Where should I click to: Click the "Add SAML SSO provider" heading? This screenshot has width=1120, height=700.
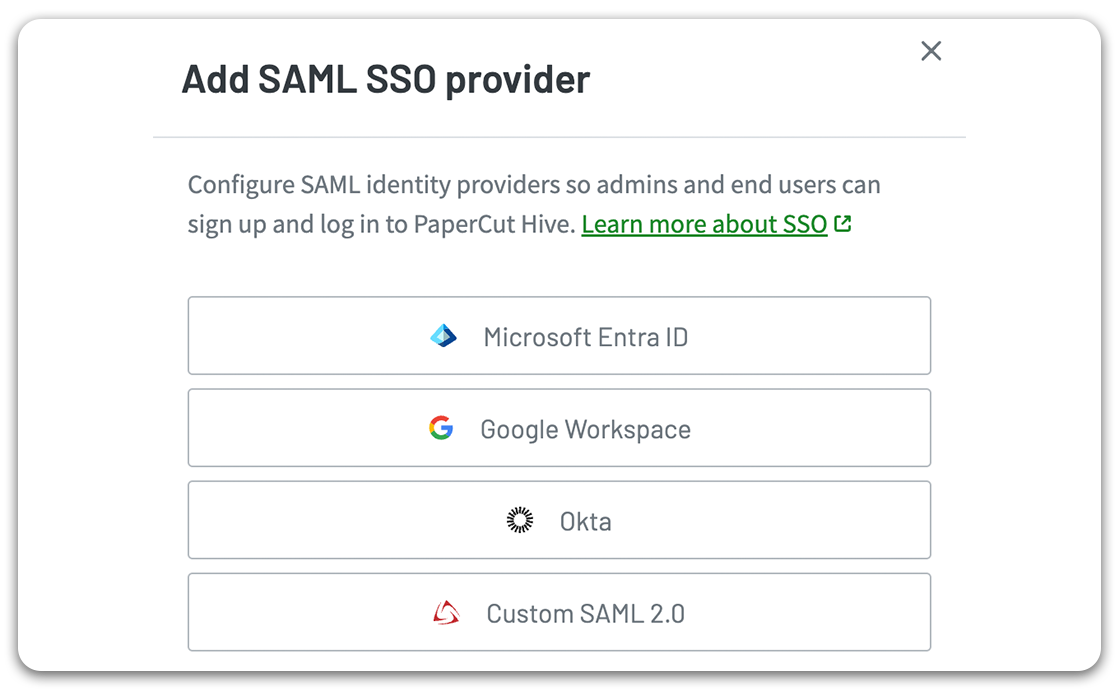coord(386,79)
